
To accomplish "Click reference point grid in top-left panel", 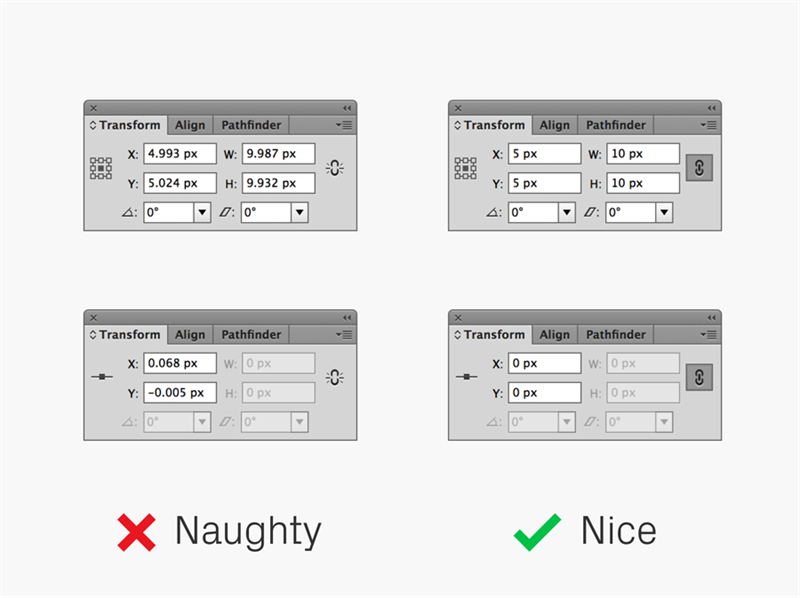I will pos(101,168).
